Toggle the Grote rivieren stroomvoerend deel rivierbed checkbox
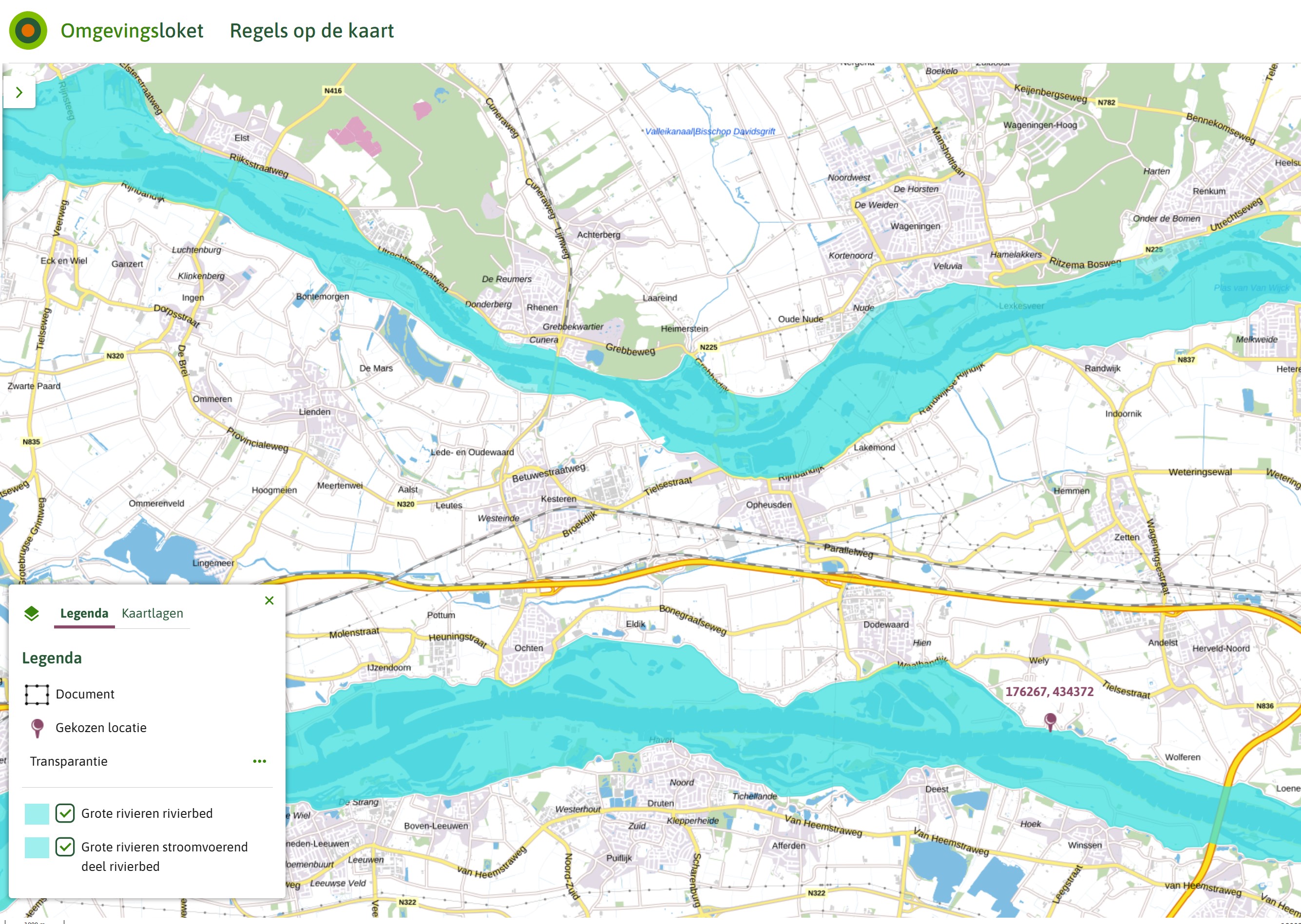1301x924 pixels. click(x=65, y=847)
